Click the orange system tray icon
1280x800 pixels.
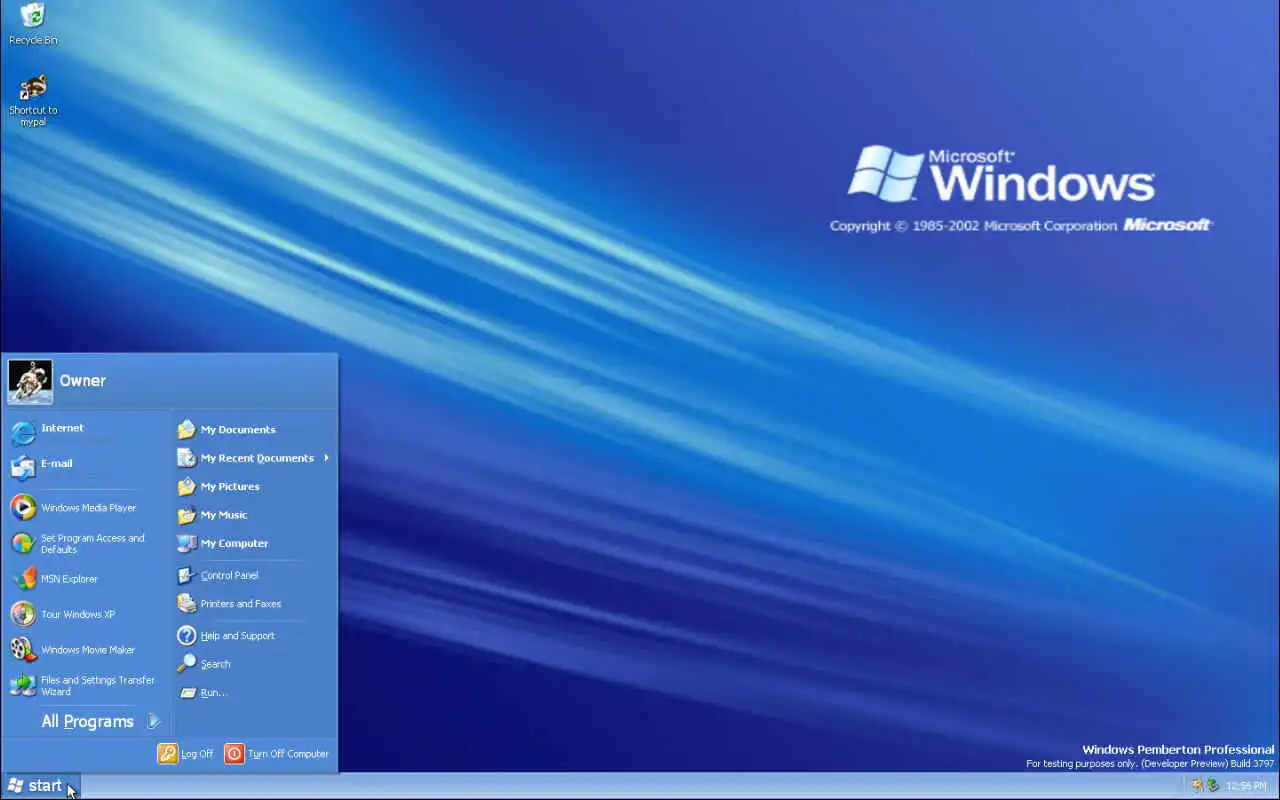tap(1197, 786)
